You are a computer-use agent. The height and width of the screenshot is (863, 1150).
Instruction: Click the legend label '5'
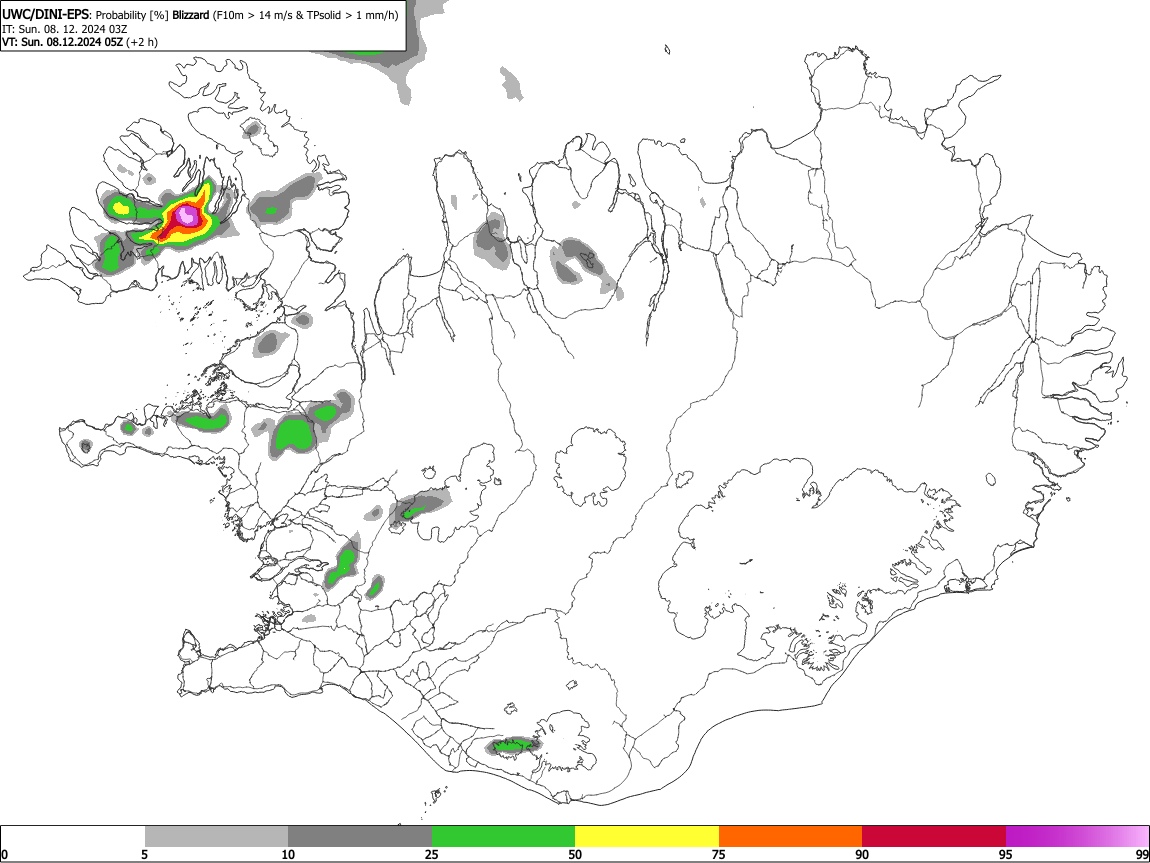pos(145,854)
